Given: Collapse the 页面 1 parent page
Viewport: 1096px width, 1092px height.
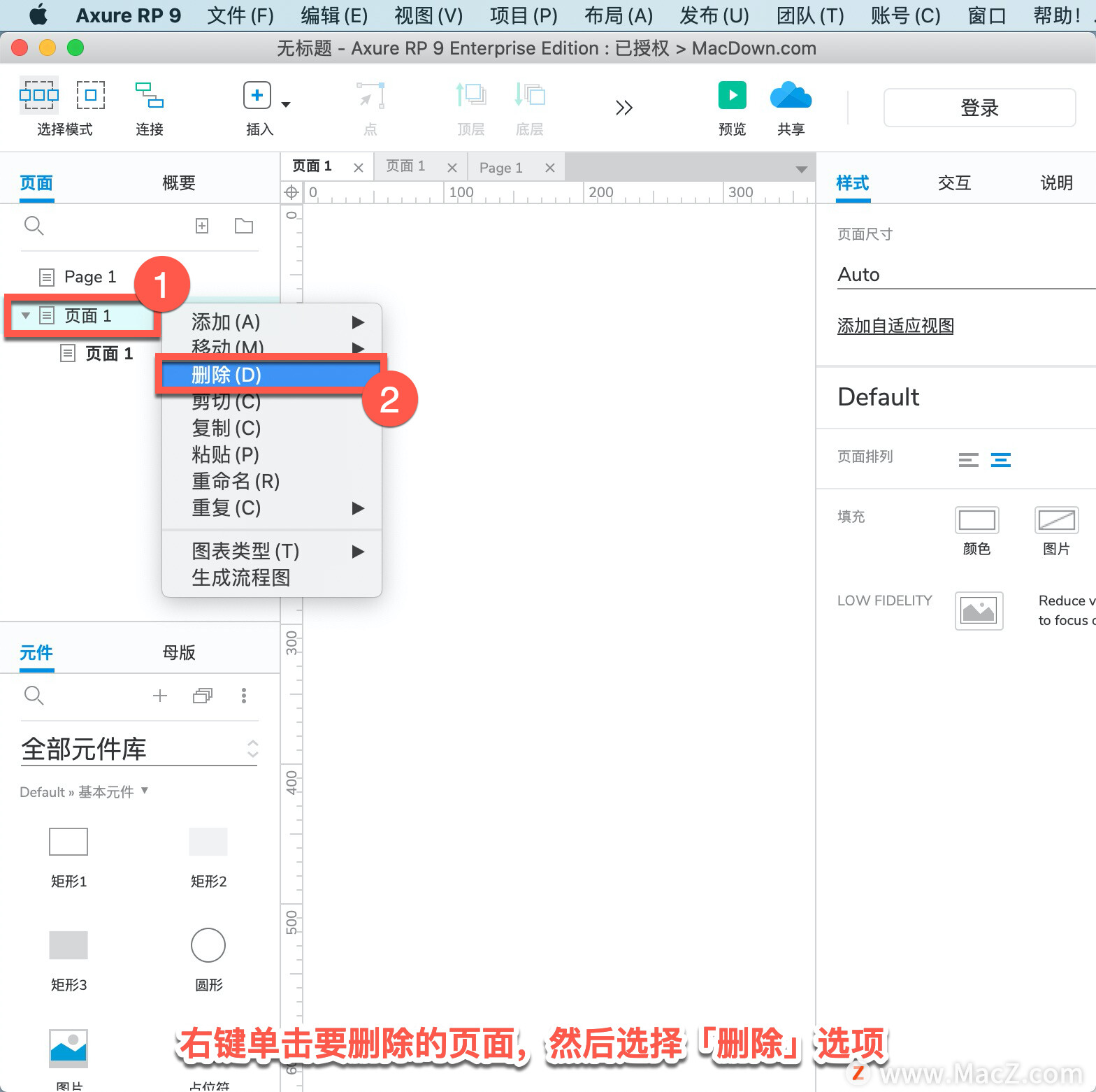Looking at the screenshot, I should 26,315.
